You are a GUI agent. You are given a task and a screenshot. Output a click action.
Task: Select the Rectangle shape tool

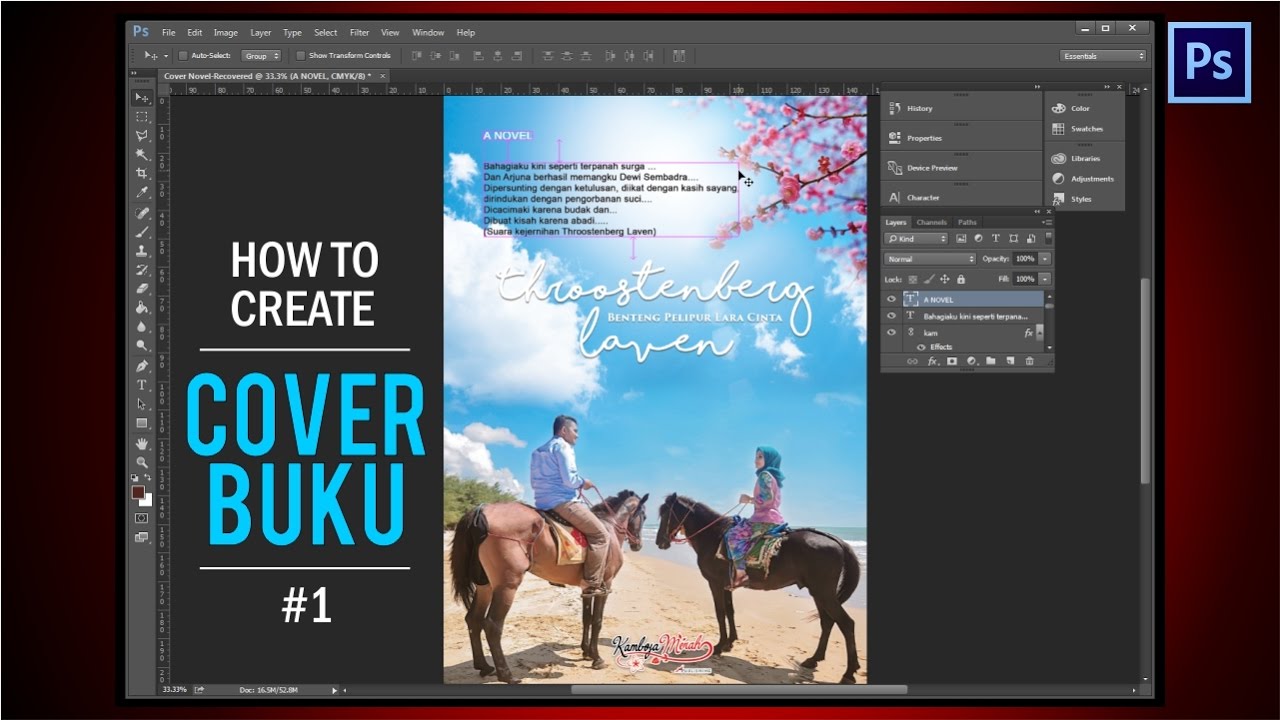142,423
